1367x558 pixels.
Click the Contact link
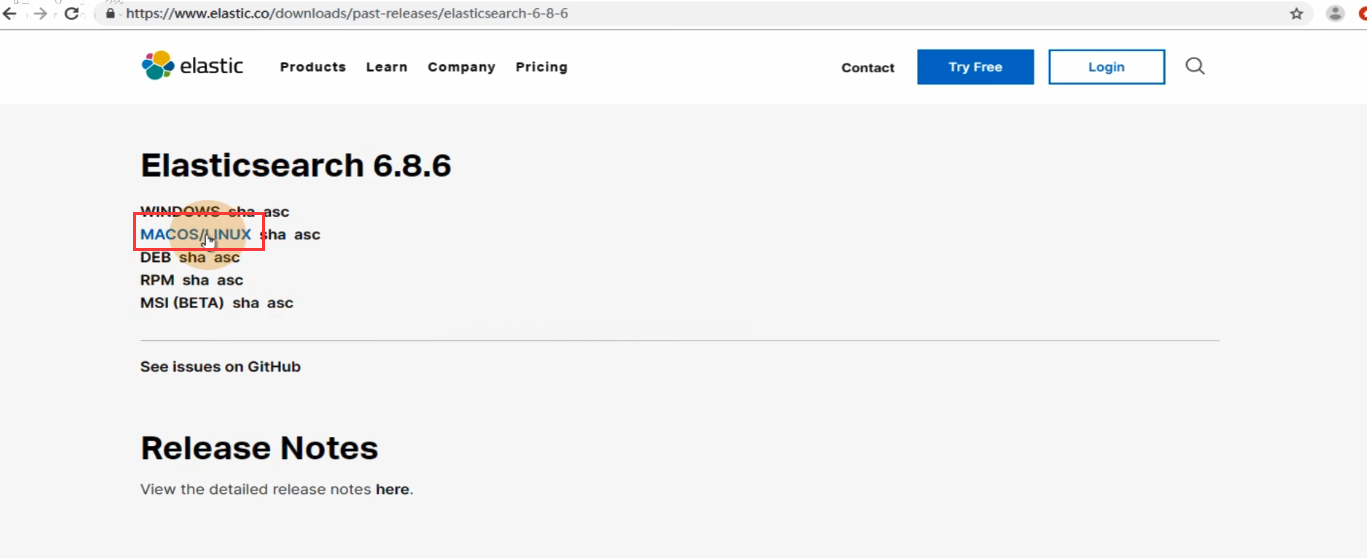pos(868,68)
